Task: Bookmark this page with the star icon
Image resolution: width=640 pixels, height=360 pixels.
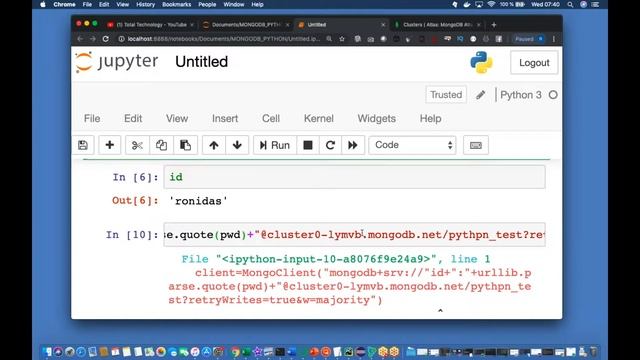Action: tap(342, 39)
